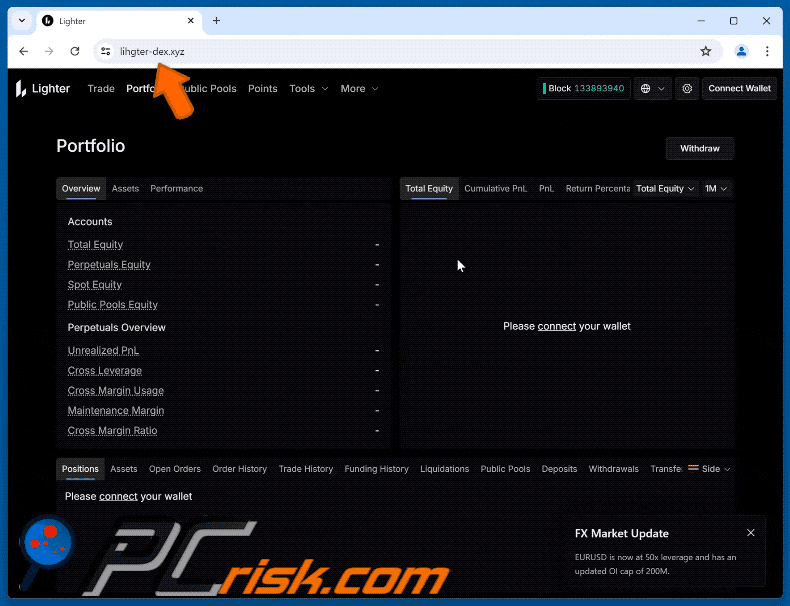Select the Overview tab
The height and width of the screenshot is (606, 790).
click(x=81, y=189)
